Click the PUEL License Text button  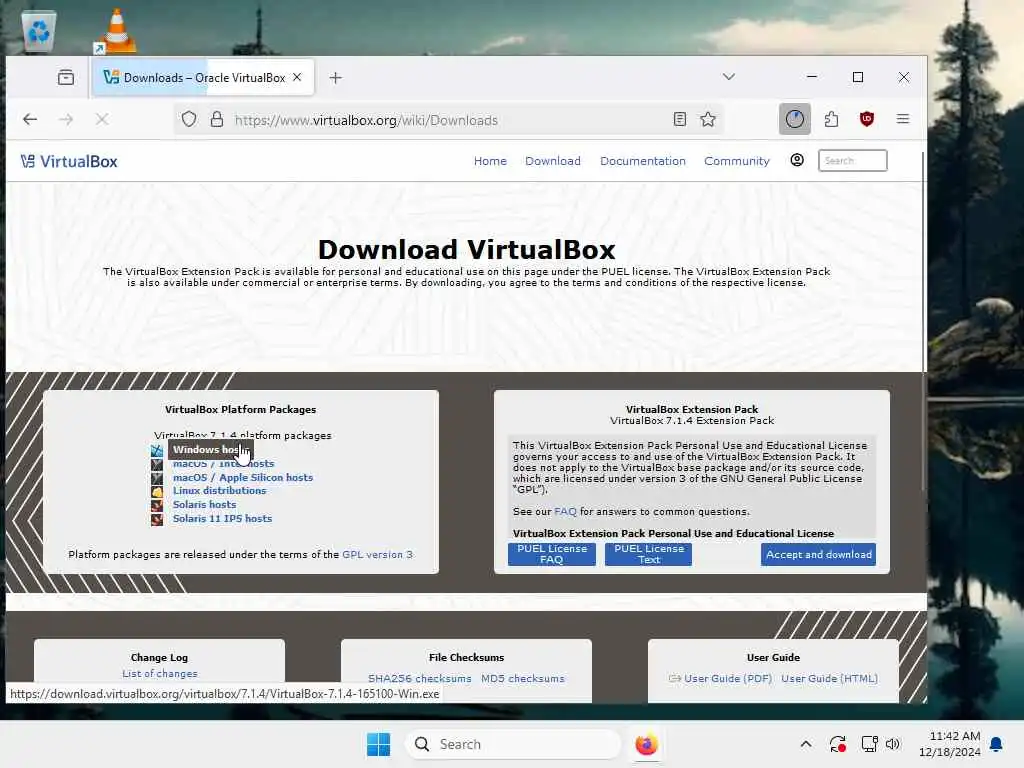coord(648,554)
